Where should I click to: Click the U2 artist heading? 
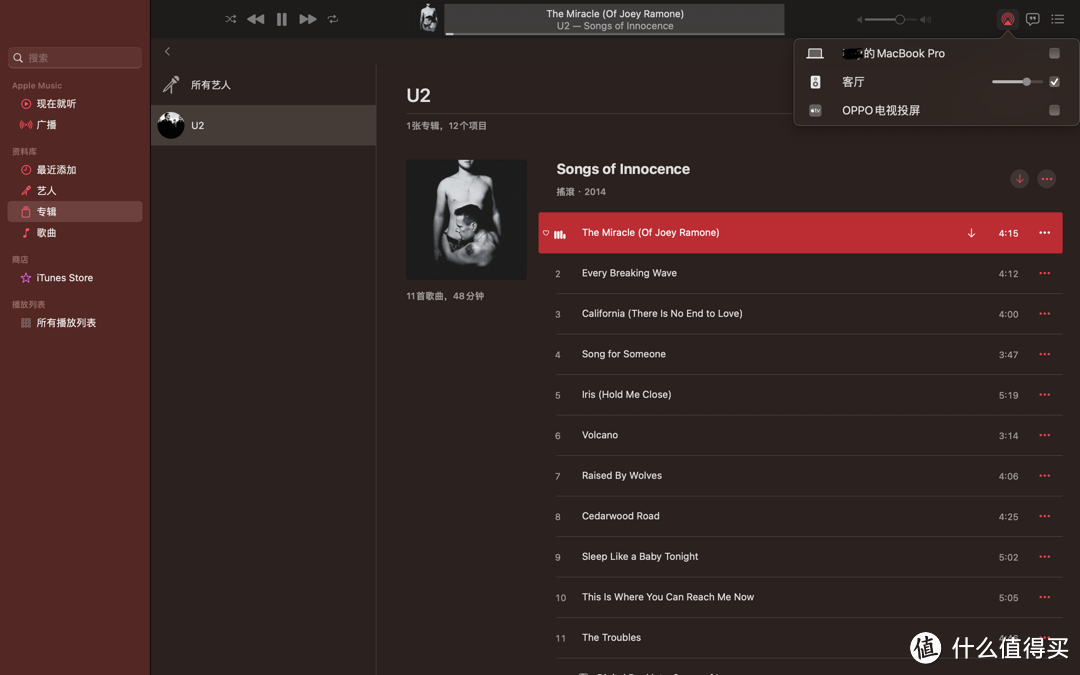tap(418, 96)
